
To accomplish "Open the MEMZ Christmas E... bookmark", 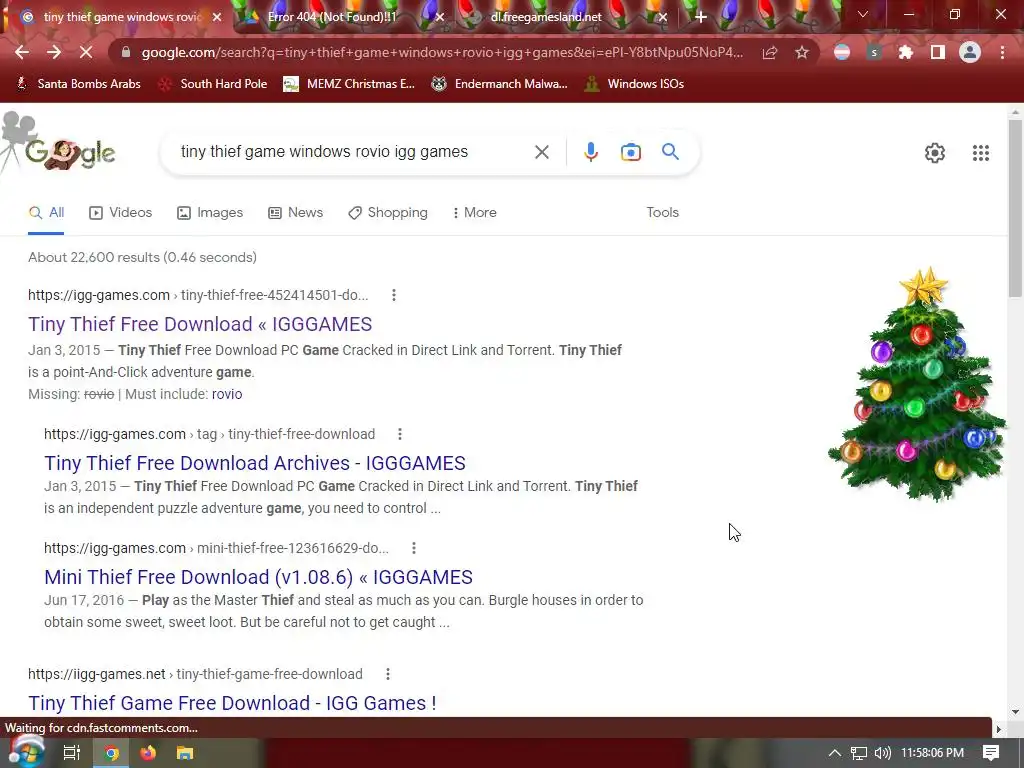I will coord(349,84).
